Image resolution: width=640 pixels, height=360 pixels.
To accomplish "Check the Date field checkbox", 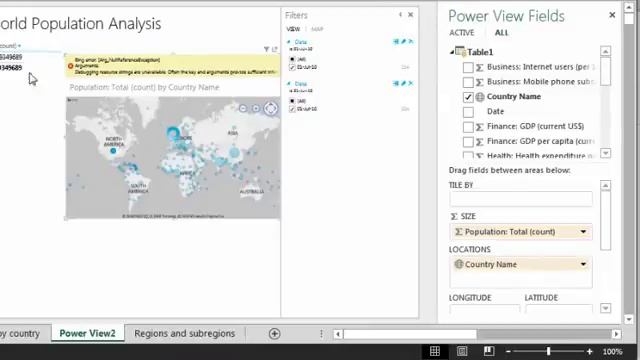I will tap(468, 112).
